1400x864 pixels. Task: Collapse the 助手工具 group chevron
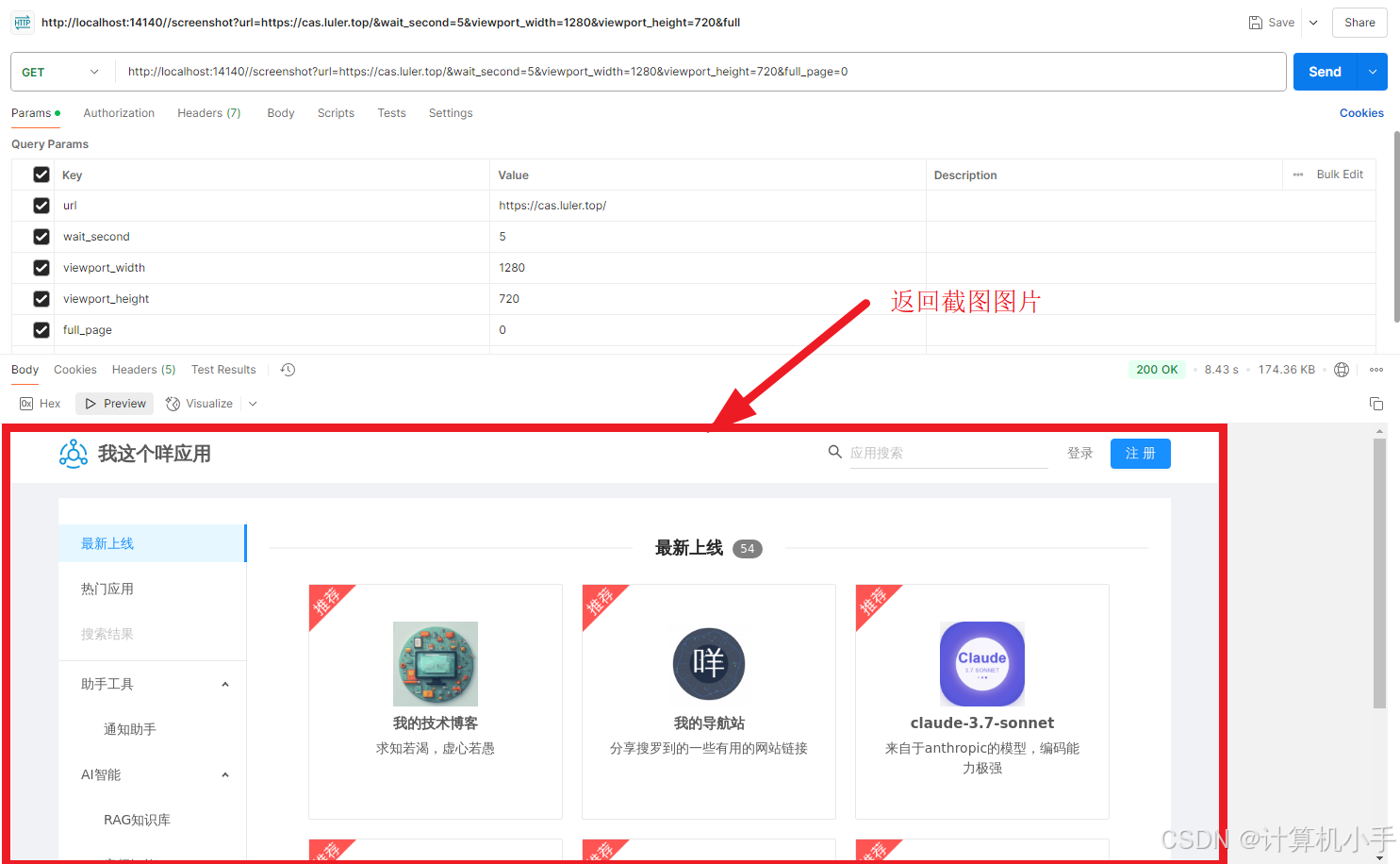coord(225,685)
